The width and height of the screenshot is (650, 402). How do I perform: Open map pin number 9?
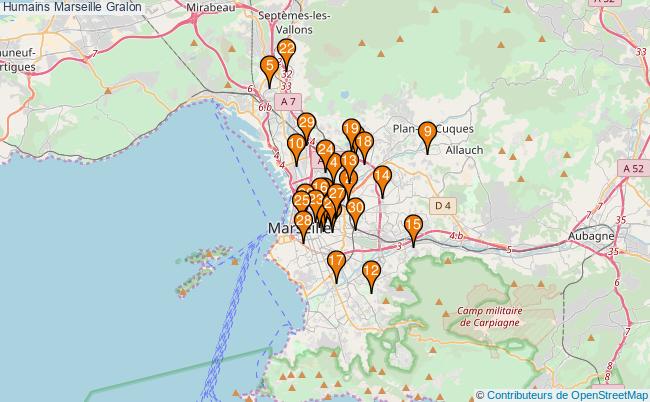coord(428,133)
